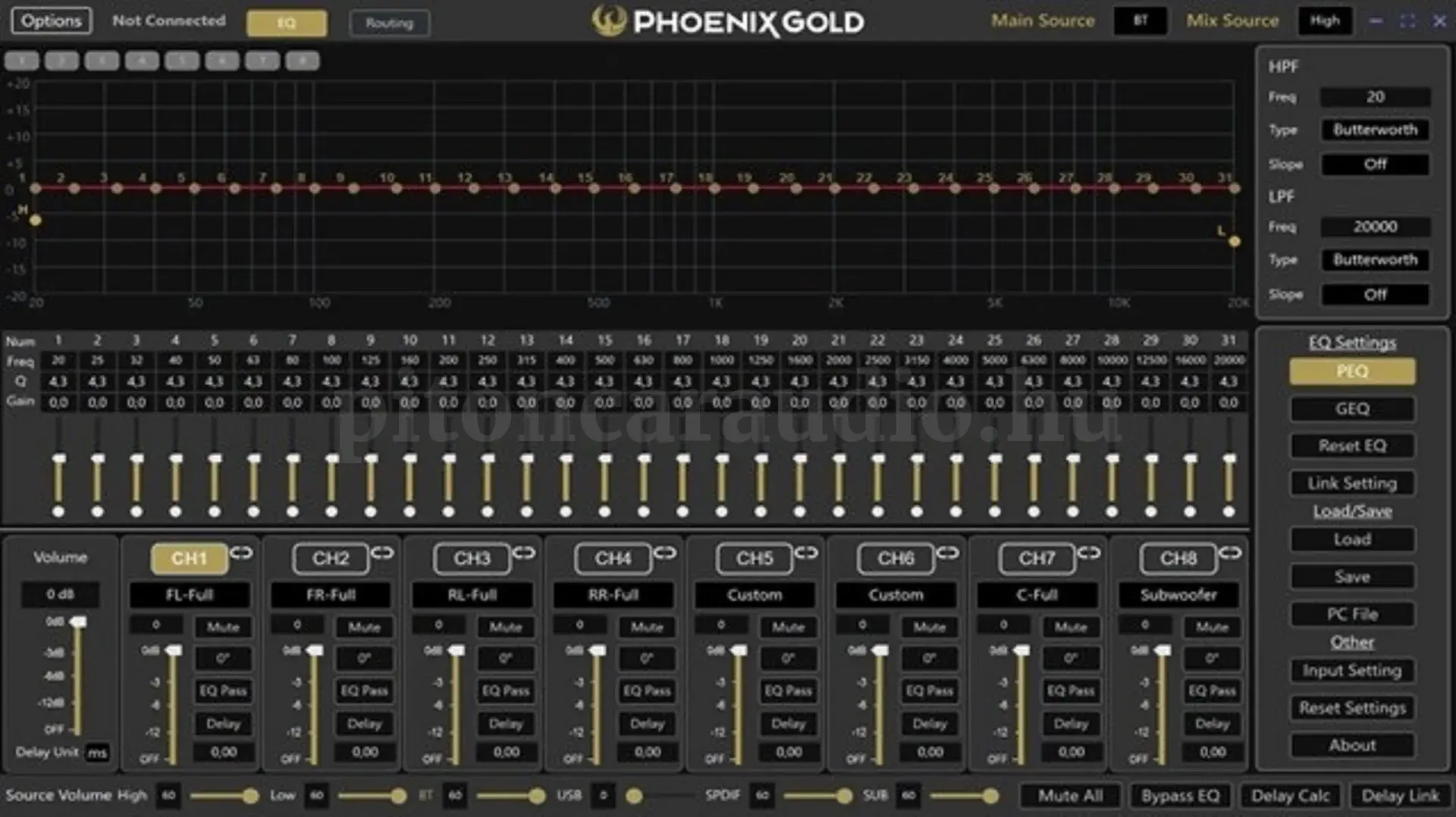Click the Phoenix Gold logo
This screenshot has height=817, width=1456.
pos(728,21)
